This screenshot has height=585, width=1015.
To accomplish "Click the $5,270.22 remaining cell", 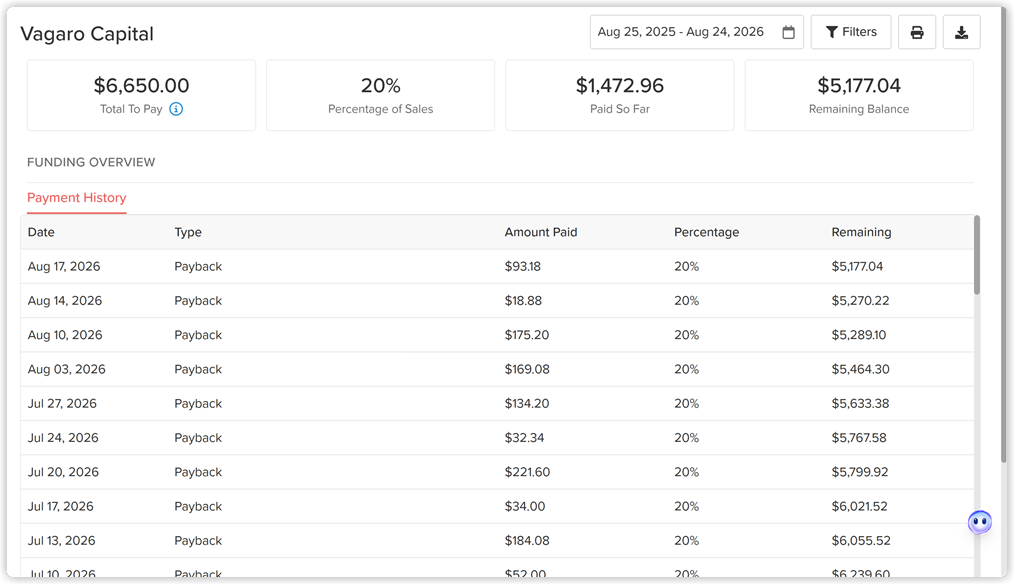I will (x=860, y=301).
